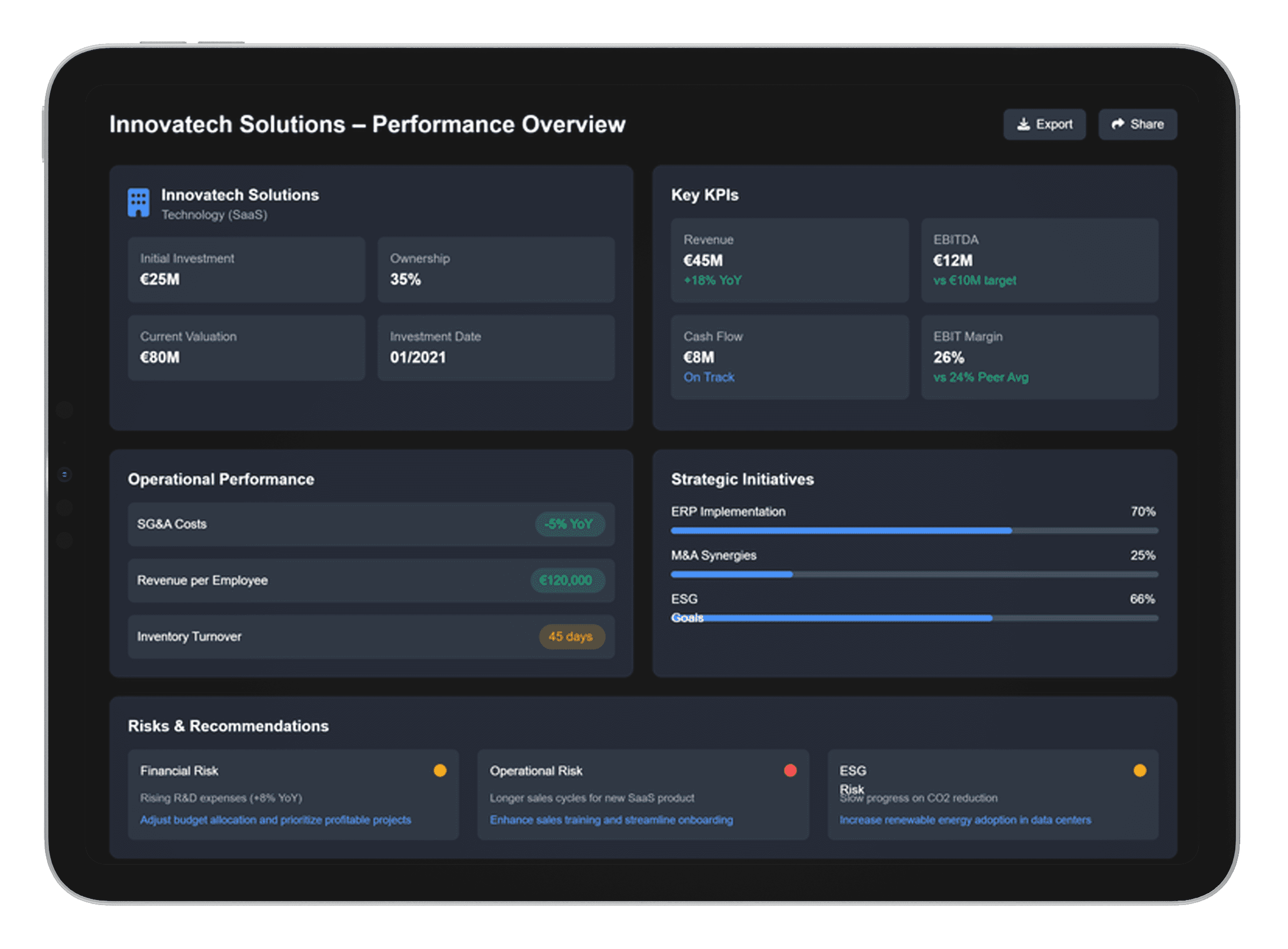Click the Longer sales cycles description

point(592,798)
